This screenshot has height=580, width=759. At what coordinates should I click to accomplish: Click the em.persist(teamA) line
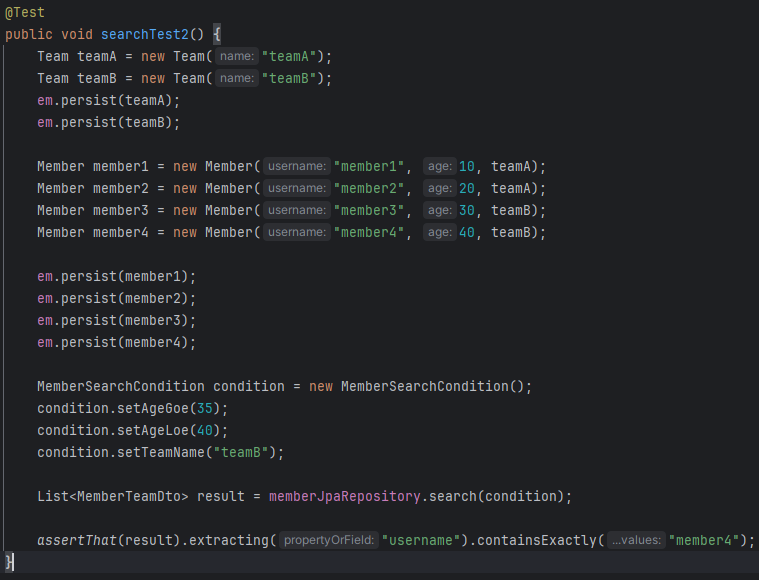tap(108, 101)
